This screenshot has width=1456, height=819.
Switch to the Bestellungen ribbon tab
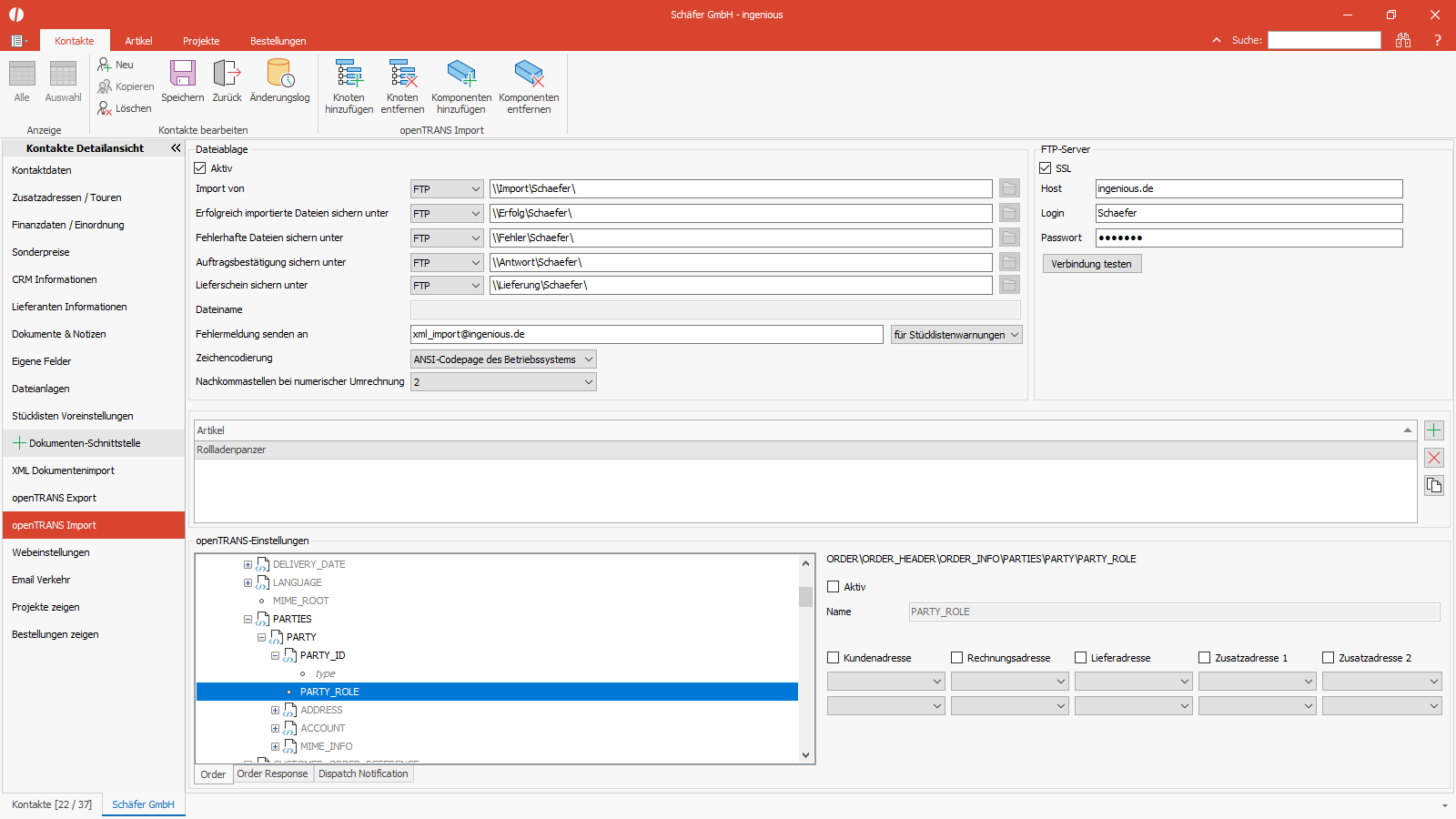coord(278,41)
